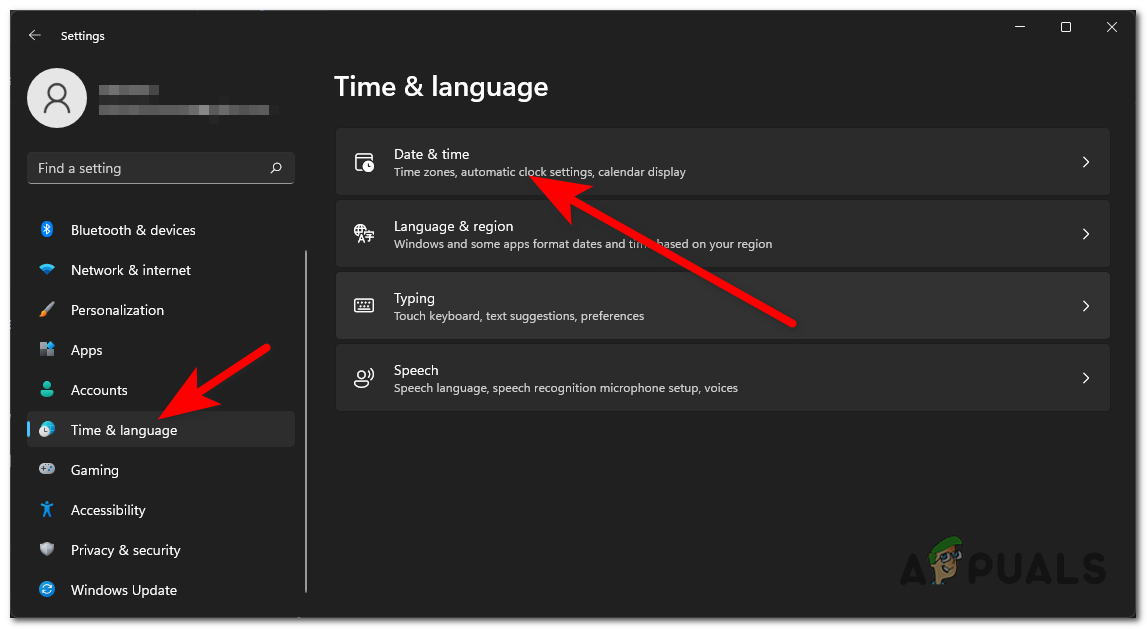
Task: Minimize the Settings window
Action: point(1020,27)
